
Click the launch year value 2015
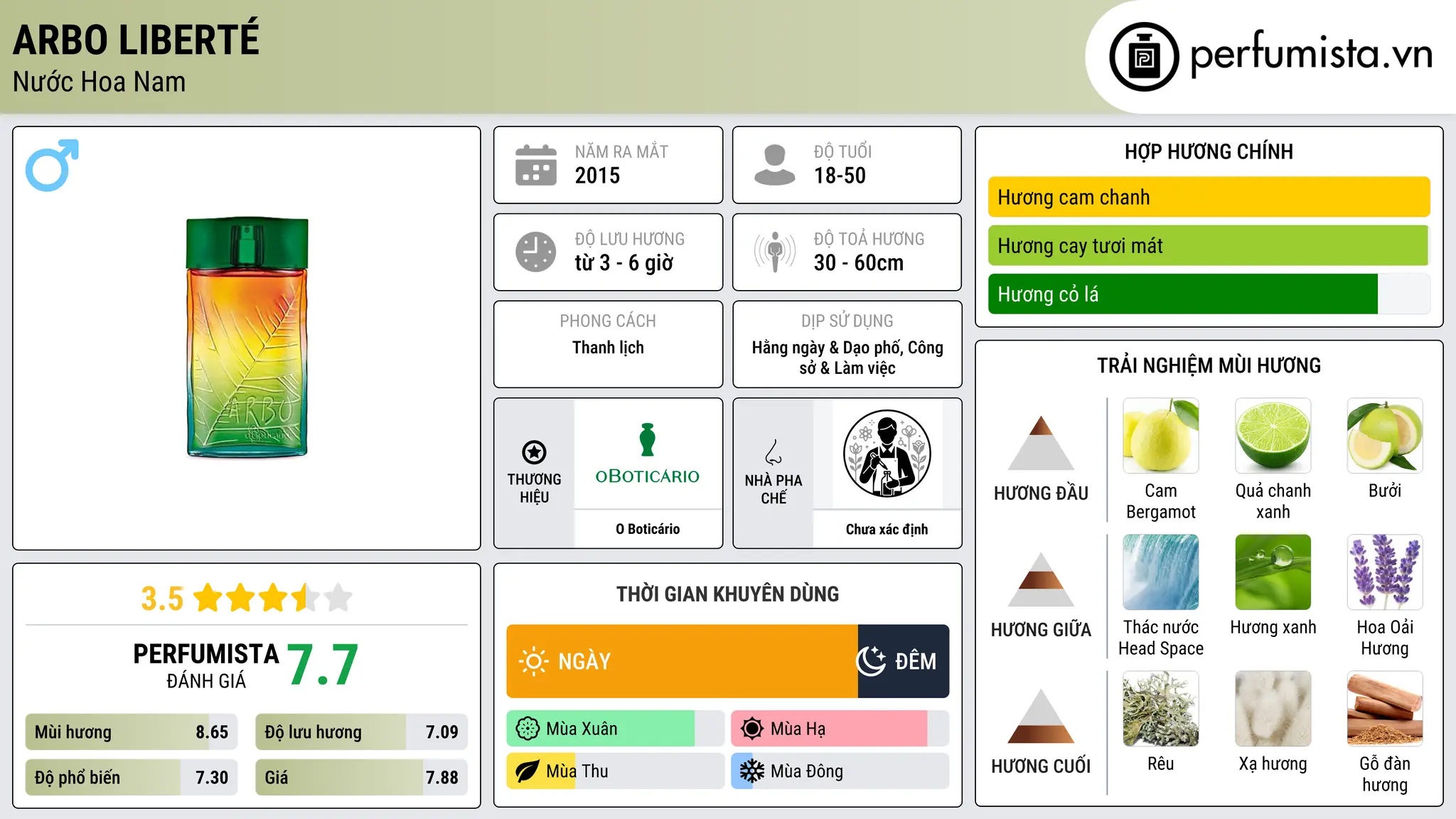(597, 176)
